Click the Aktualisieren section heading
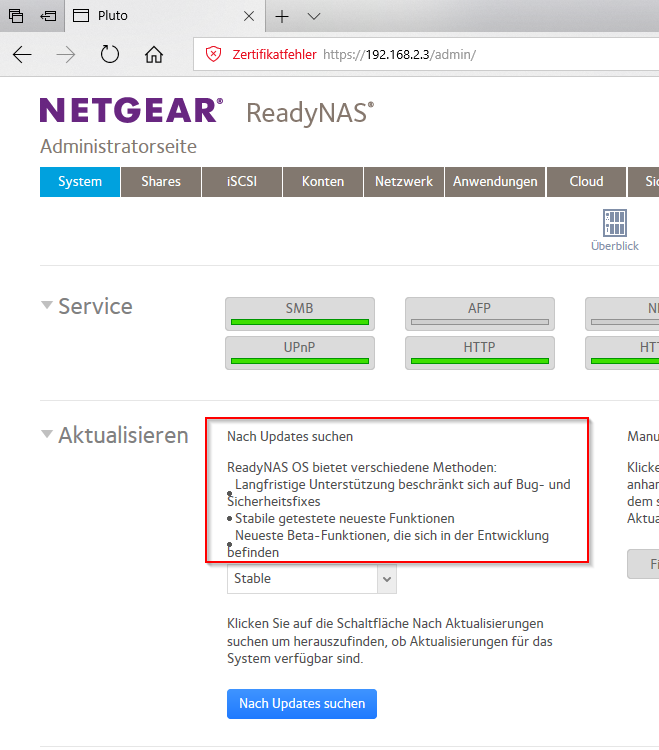Screen dimensions: 659x750 (123, 435)
